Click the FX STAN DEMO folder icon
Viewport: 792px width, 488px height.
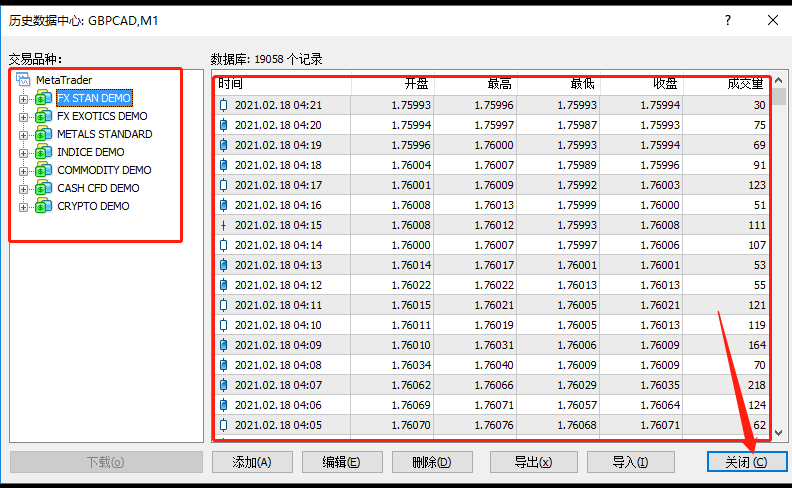click(43, 98)
